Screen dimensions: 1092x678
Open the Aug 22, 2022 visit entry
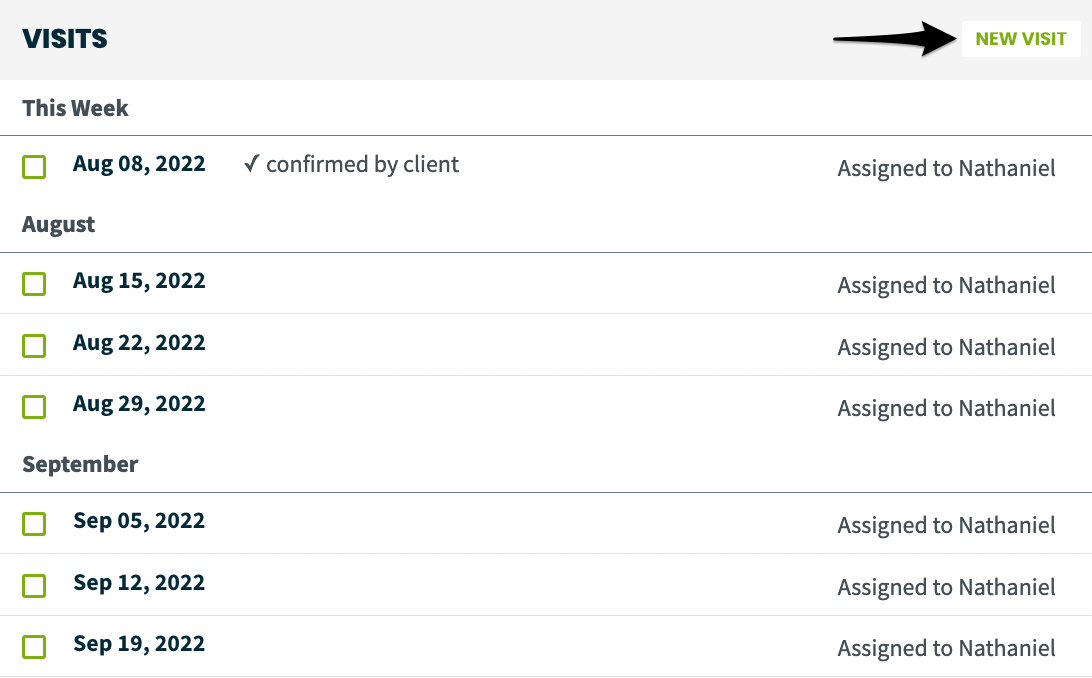click(x=139, y=343)
